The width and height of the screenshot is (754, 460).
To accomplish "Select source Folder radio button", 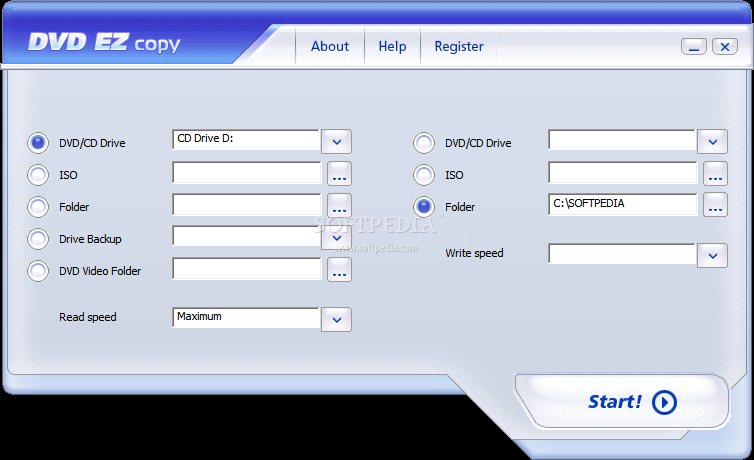I will 38,207.
